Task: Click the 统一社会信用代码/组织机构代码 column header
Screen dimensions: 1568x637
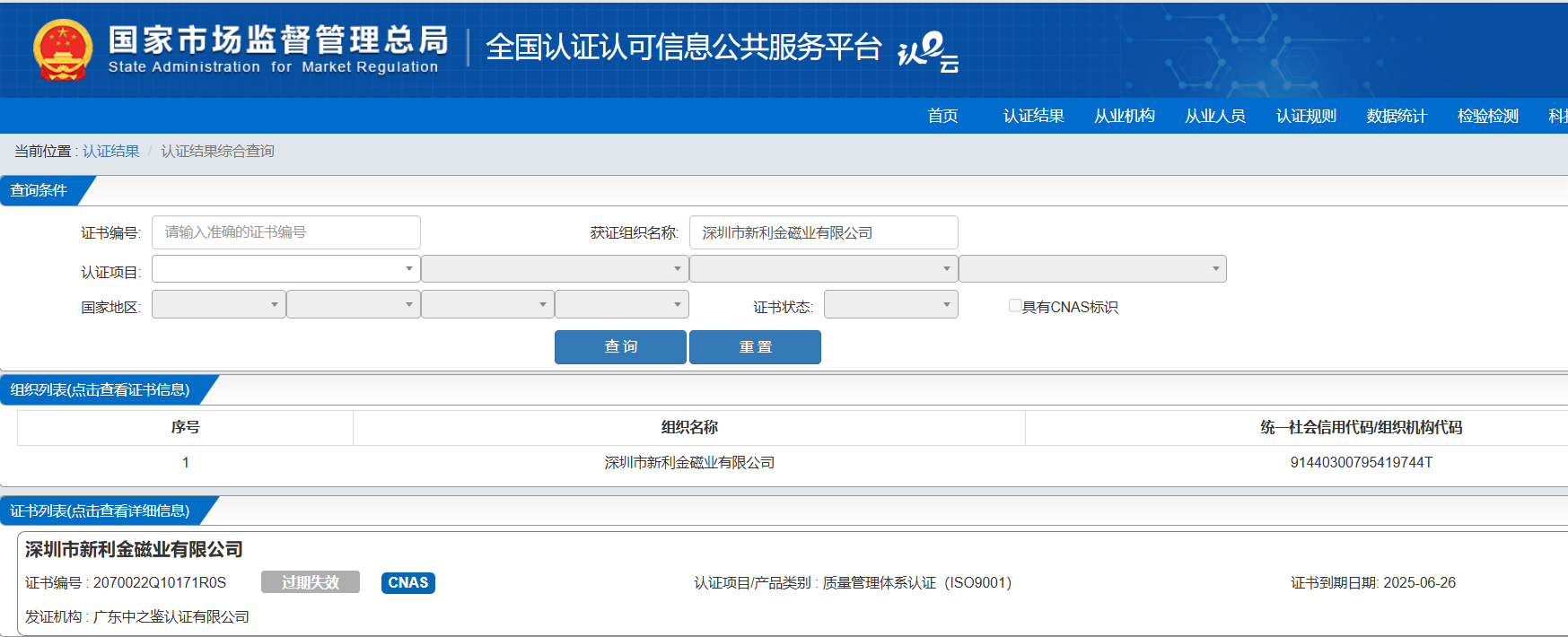Action: pyautogui.click(x=1361, y=427)
